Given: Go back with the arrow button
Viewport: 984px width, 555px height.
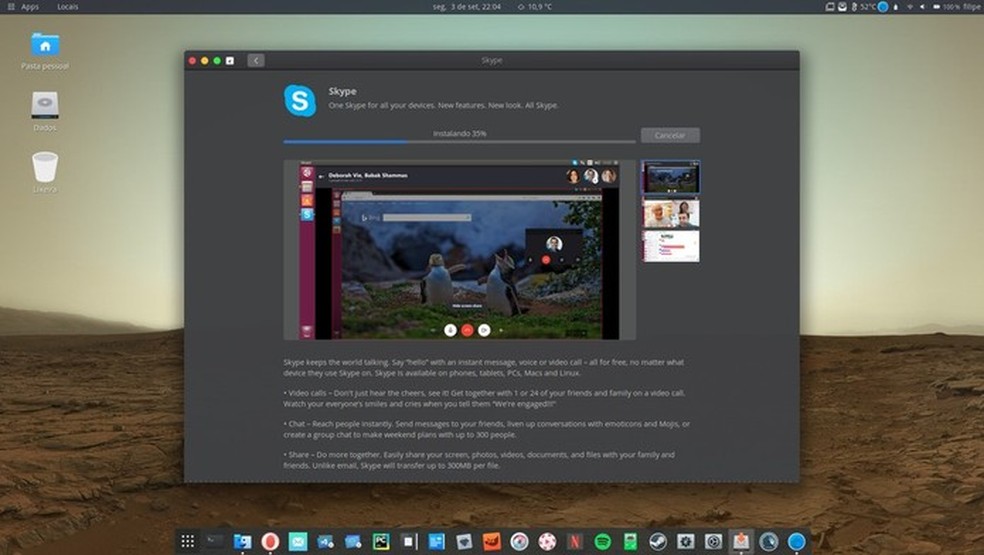Looking at the screenshot, I should [255, 60].
